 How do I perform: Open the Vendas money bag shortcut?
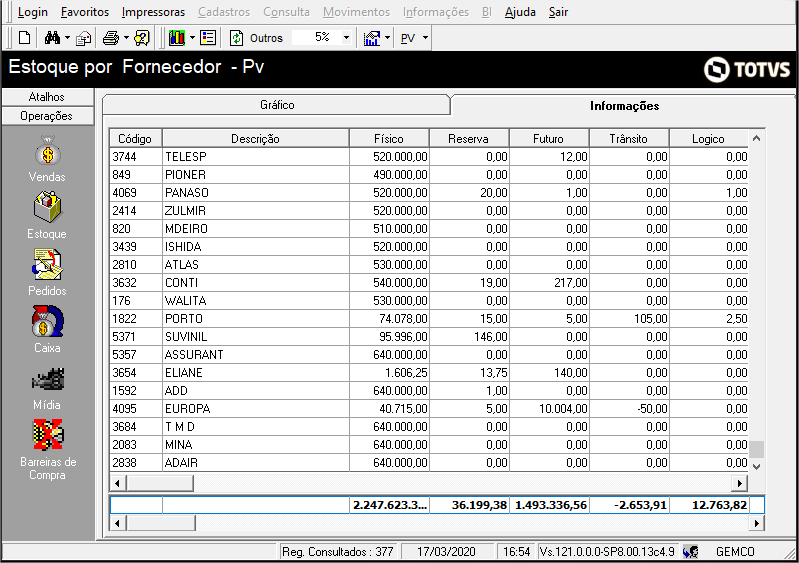point(47,151)
